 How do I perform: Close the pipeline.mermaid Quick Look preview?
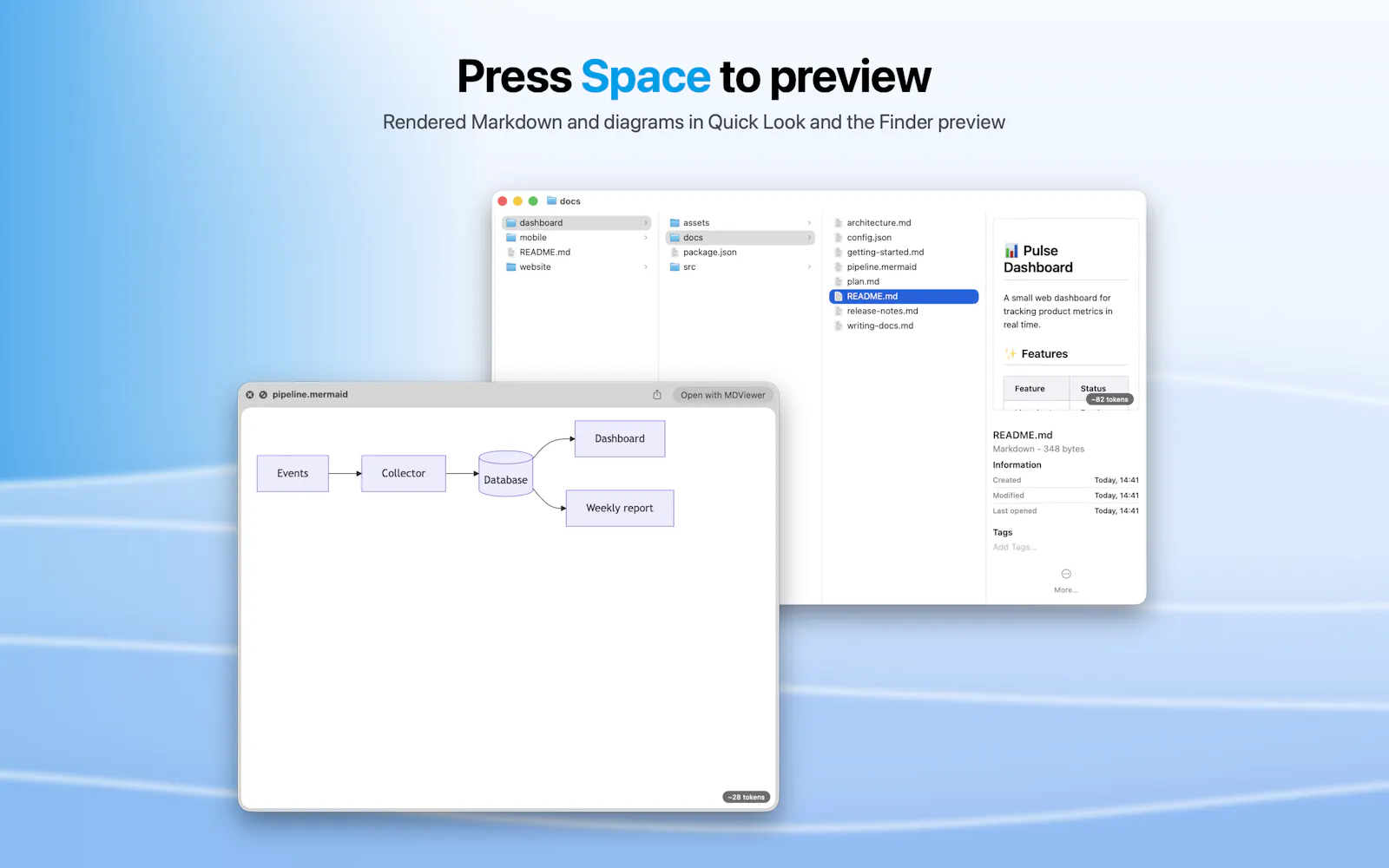click(x=250, y=395)
